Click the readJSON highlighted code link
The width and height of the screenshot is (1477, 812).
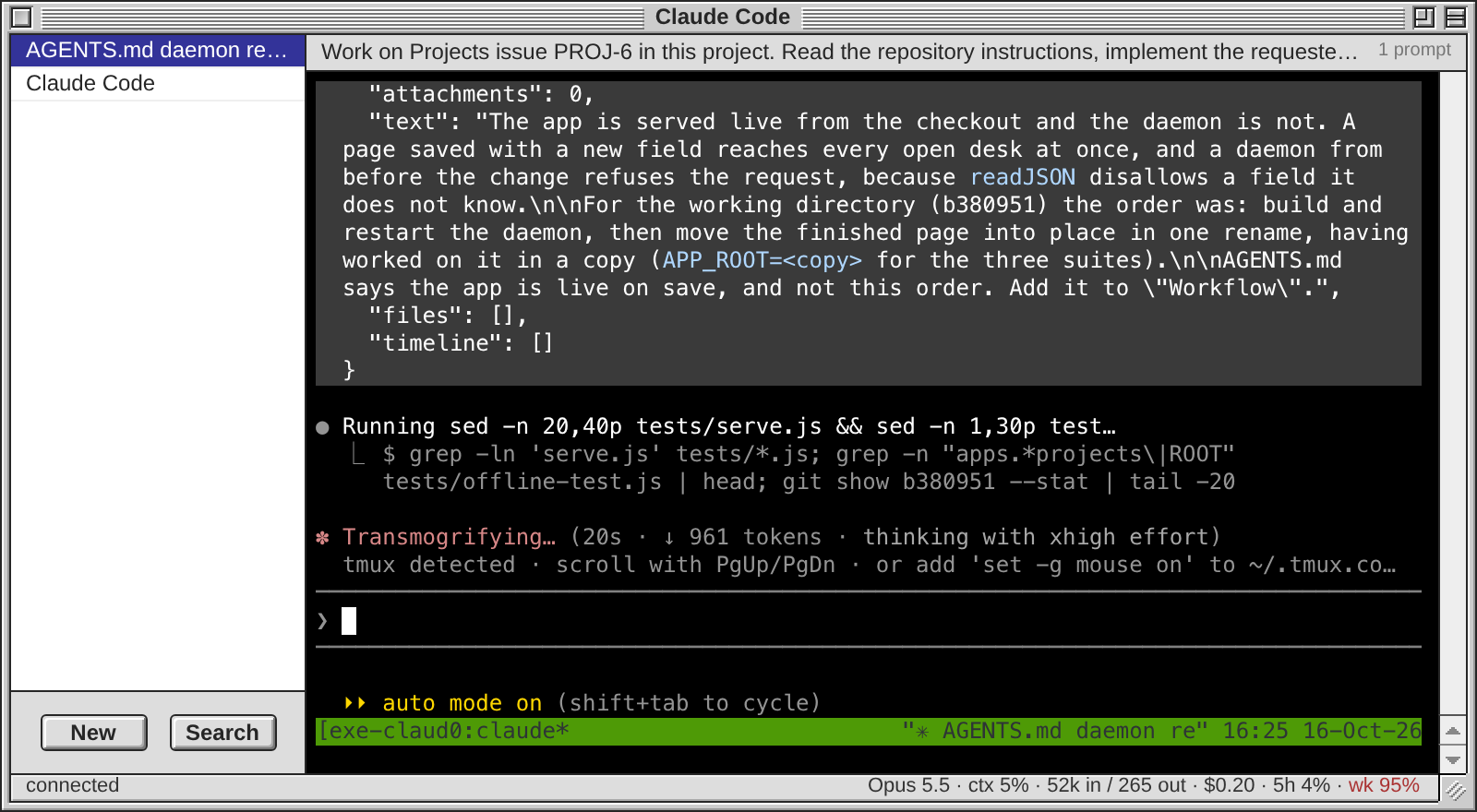[1023, 177]
